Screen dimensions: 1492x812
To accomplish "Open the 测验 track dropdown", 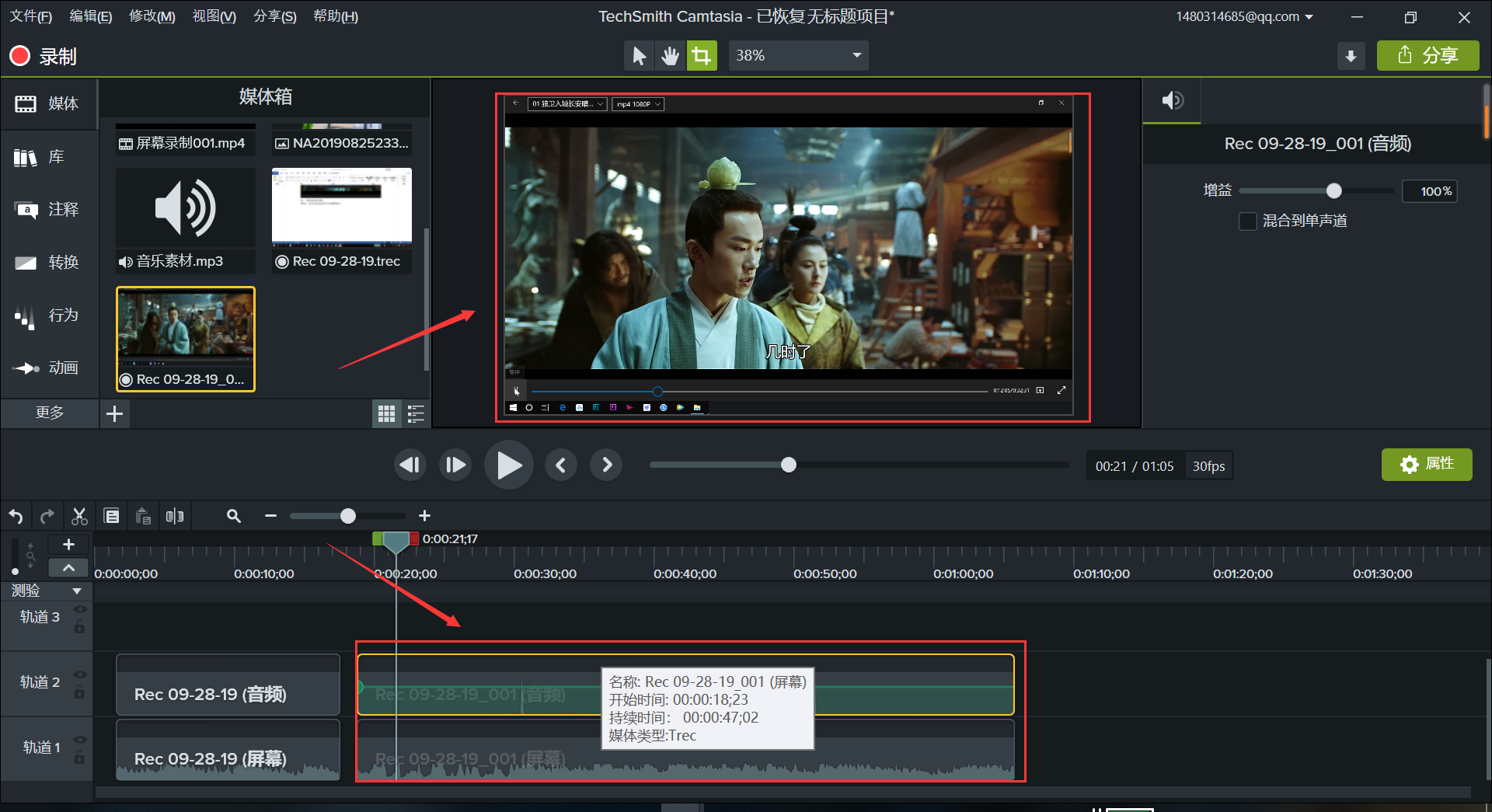I will tap(77, 591).
